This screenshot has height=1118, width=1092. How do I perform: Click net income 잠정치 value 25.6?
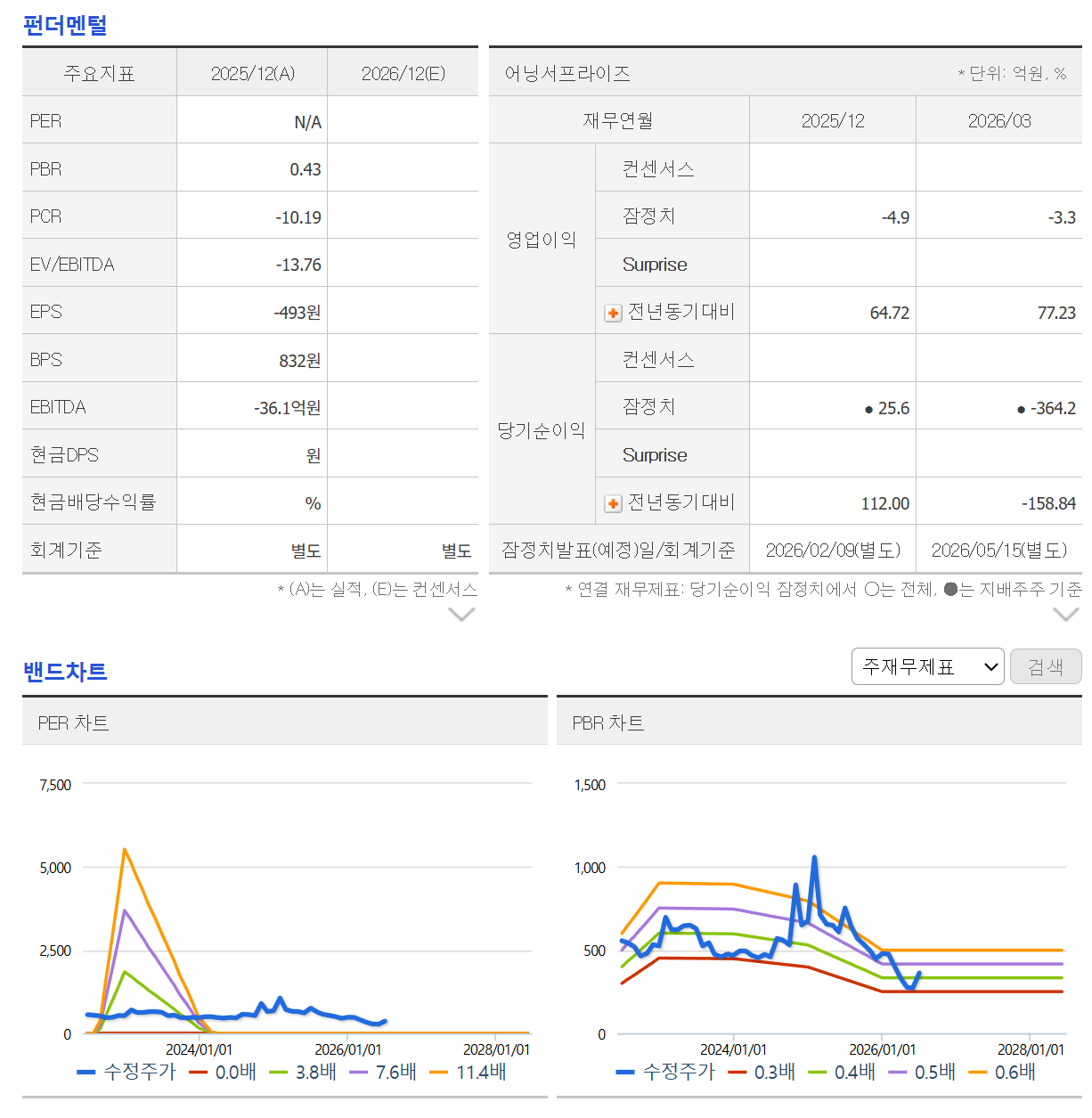[x=893, y=408]
